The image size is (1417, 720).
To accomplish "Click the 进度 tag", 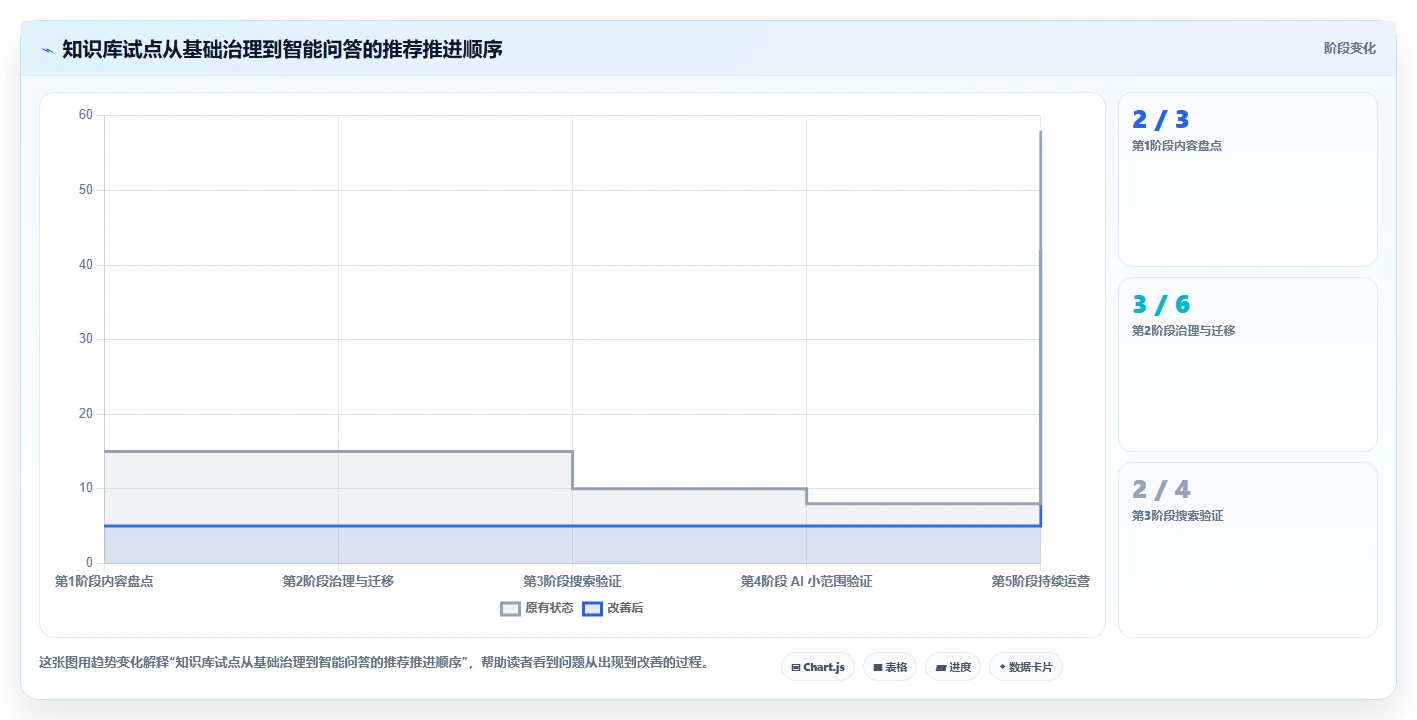I will (953, 667).
